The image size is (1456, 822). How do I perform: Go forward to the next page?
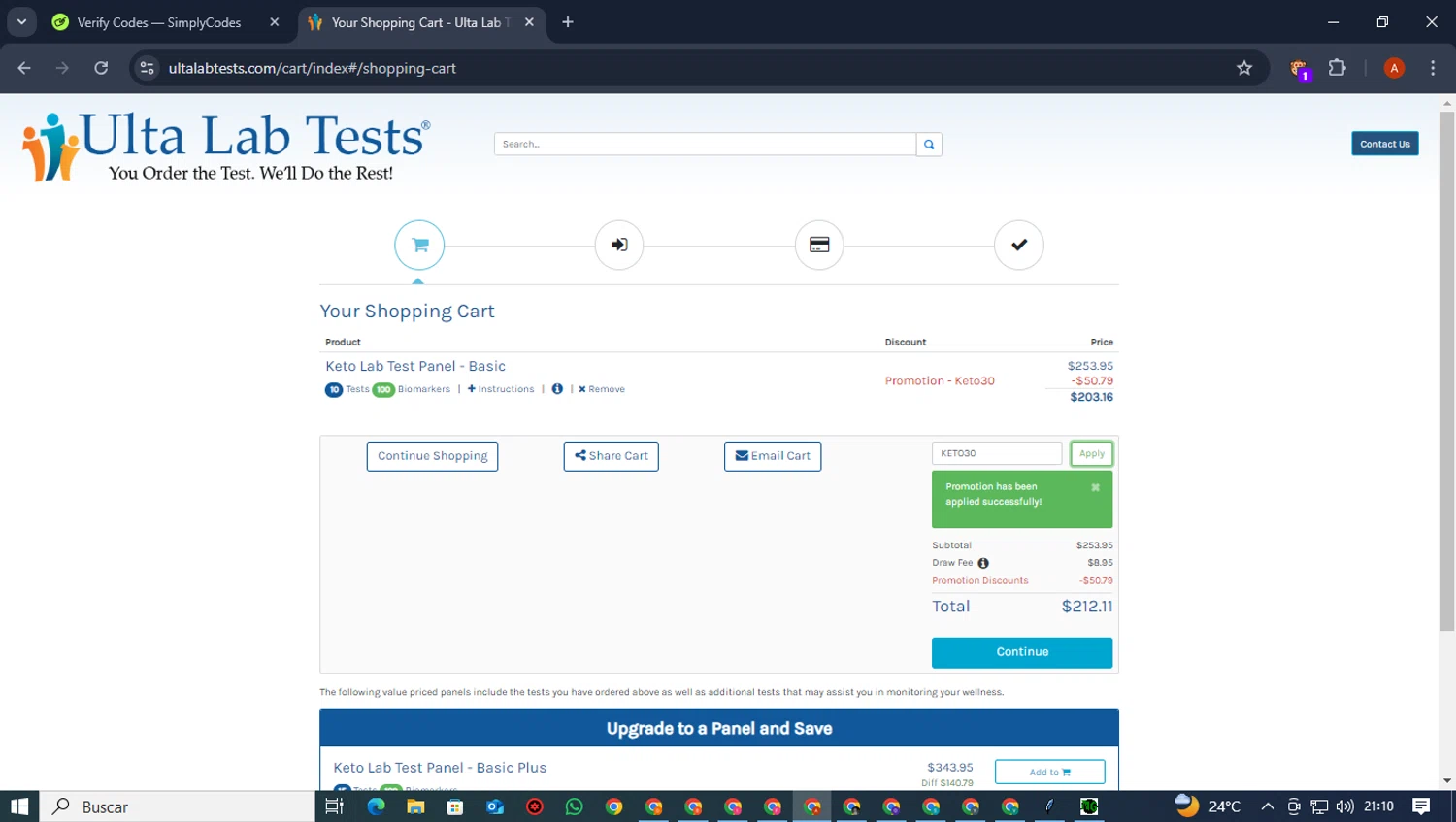pos(62,68)
